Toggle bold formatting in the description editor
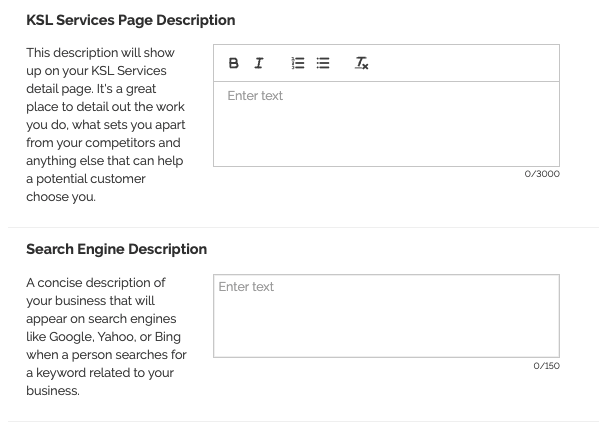 point(233,63)
